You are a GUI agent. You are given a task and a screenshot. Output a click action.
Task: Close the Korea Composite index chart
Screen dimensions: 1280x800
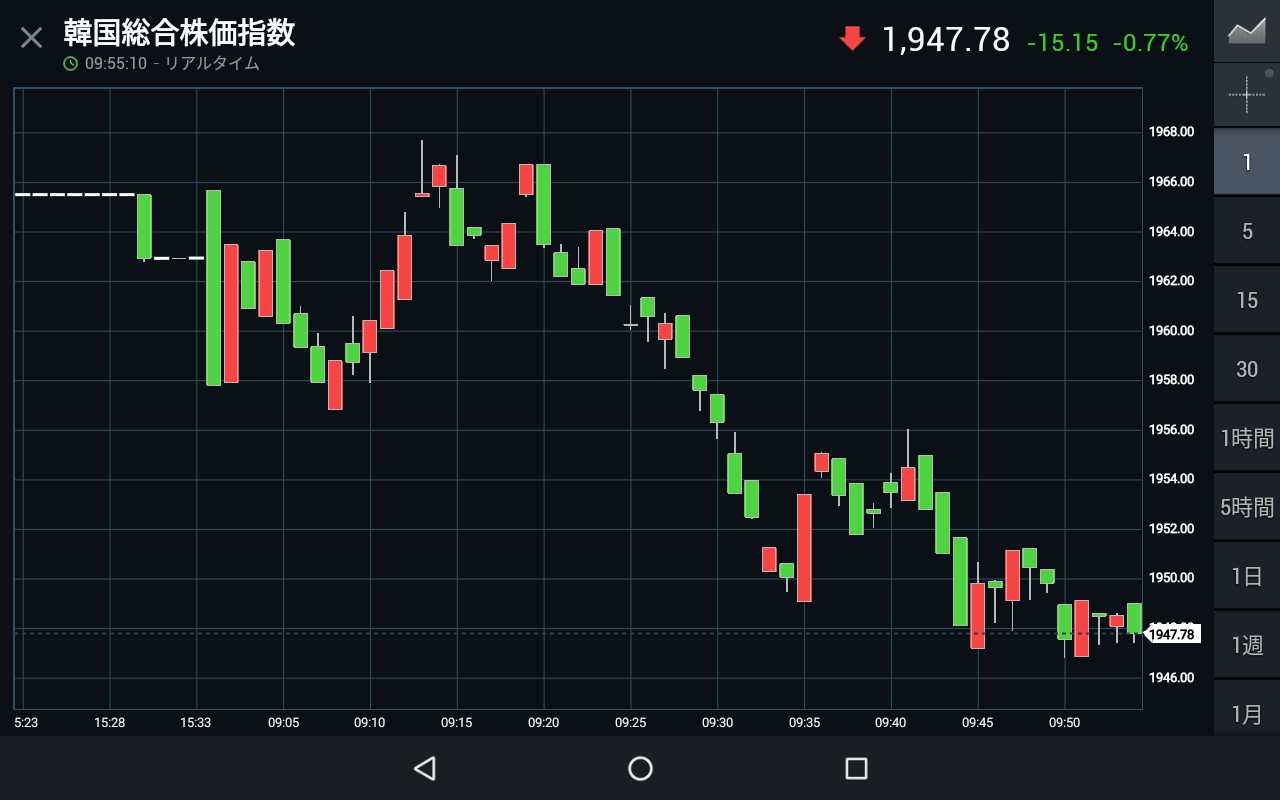(x=32, y=38)
